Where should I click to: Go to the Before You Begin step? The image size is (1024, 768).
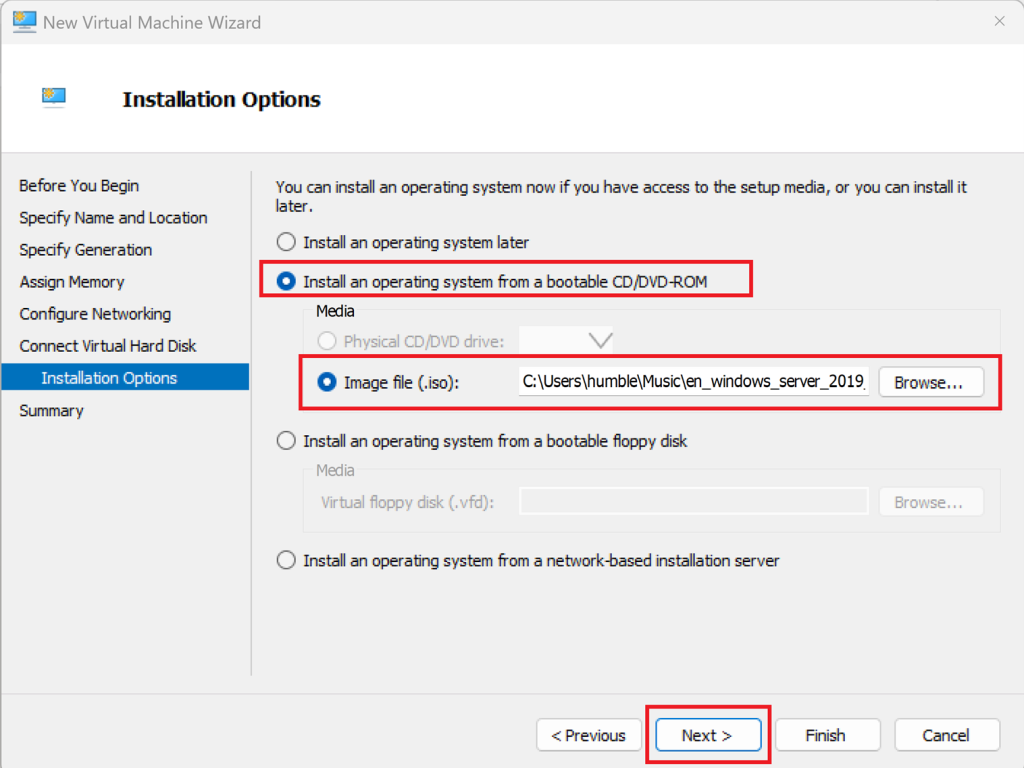(x=79, y=186)
